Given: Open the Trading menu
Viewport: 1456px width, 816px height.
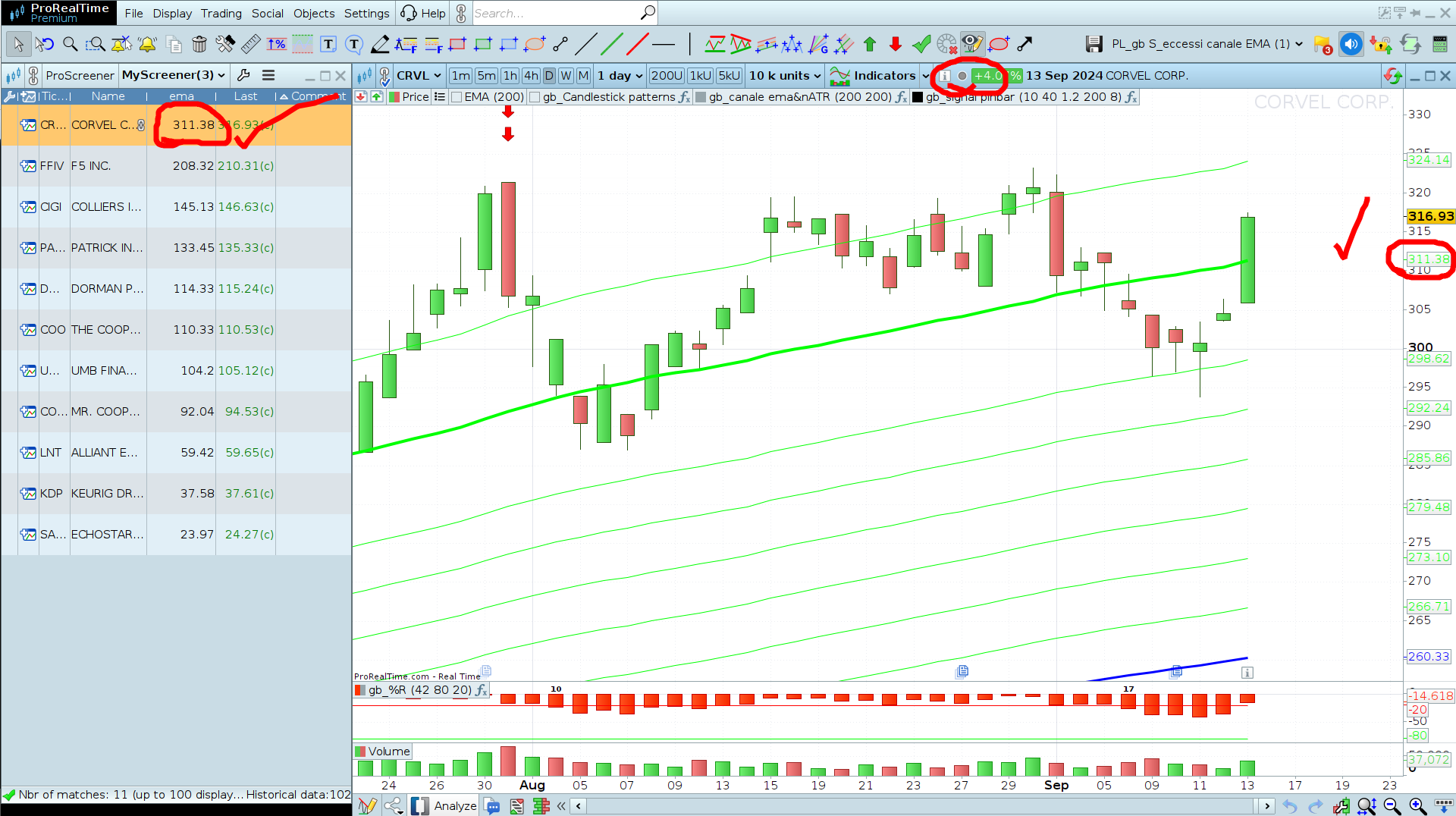Looking at the screenshot, I should [221, 13].
